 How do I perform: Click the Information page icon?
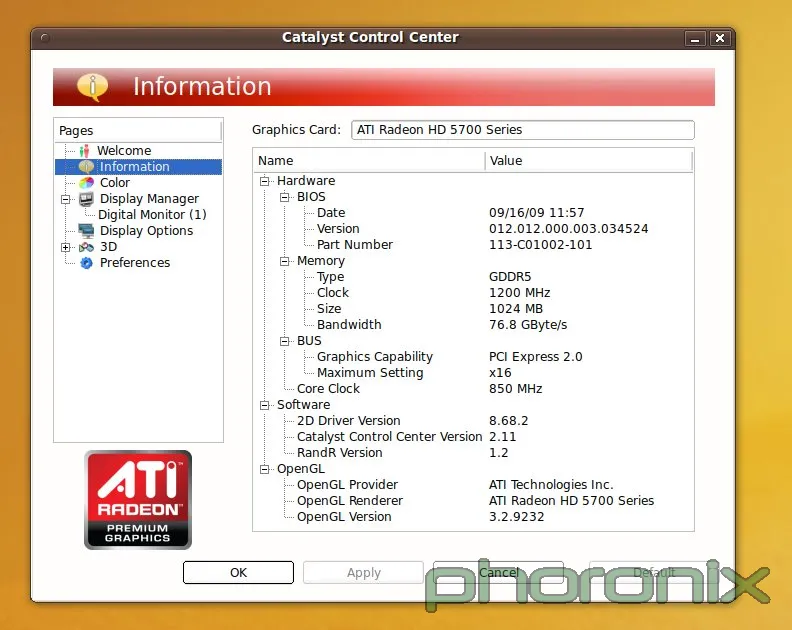tap(86, 167)
